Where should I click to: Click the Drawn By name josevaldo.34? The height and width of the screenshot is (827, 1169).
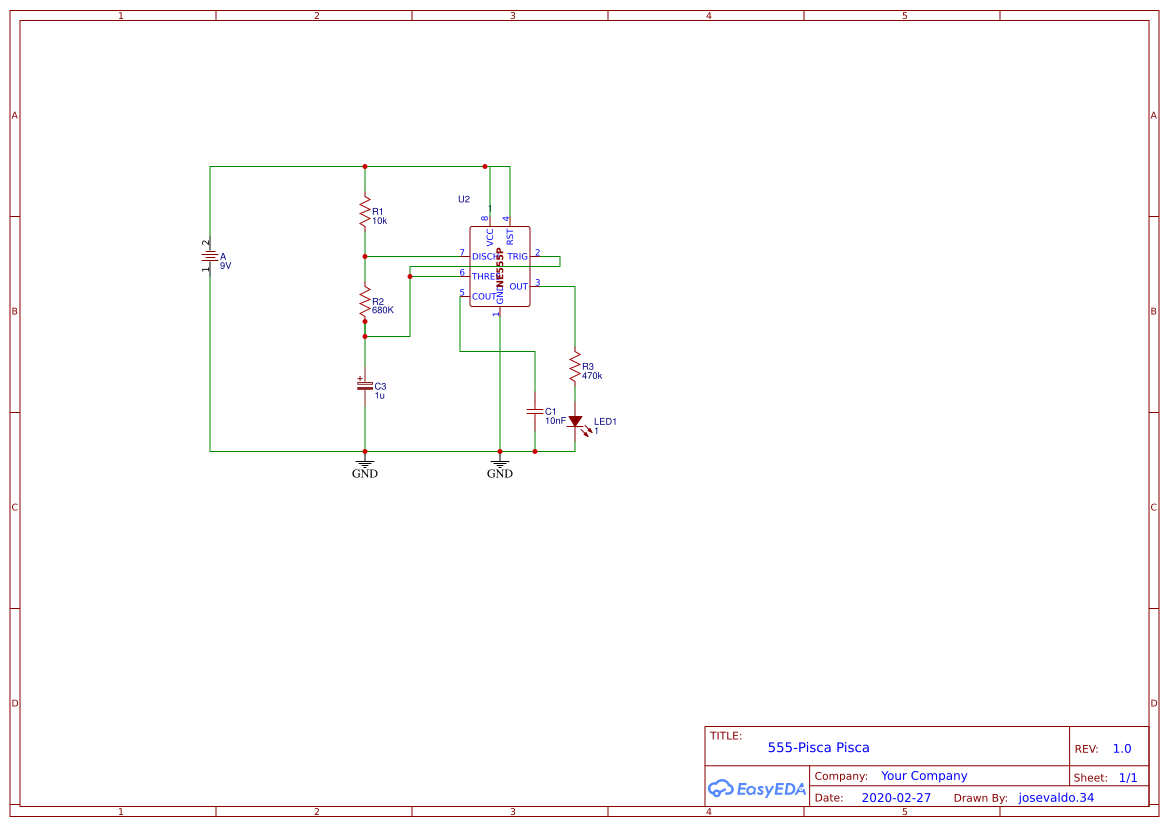tap(1056, 797)
